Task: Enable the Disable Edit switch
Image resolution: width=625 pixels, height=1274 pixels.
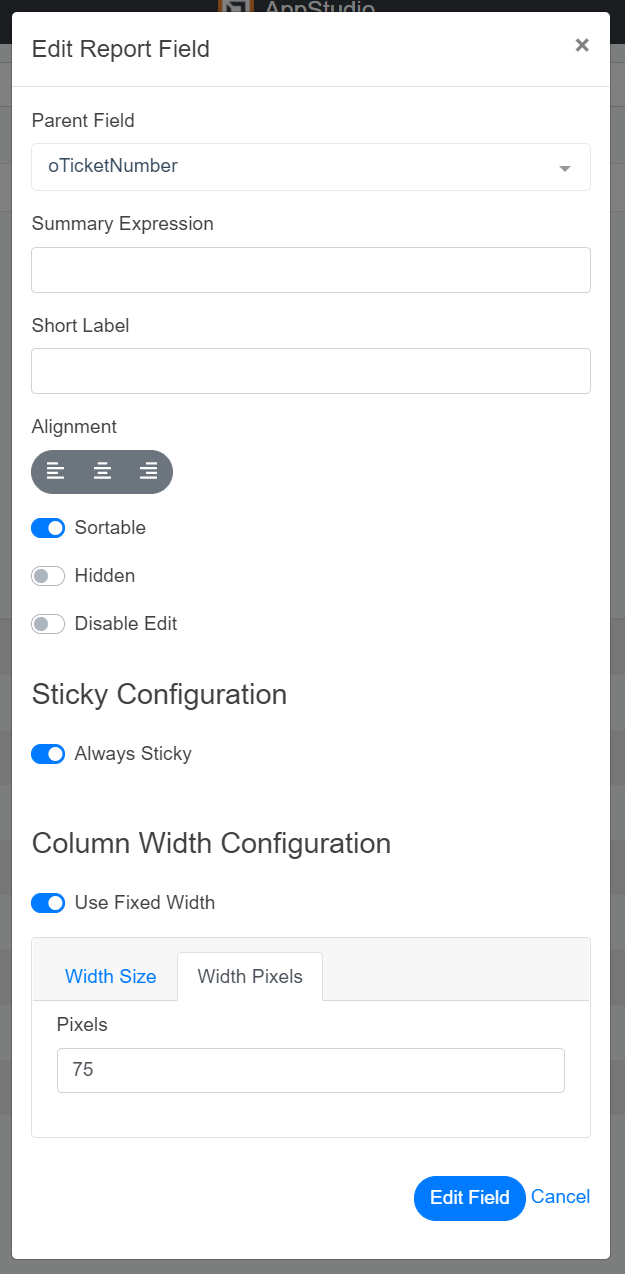Action: pyautogui.click(x=48, y=624)
